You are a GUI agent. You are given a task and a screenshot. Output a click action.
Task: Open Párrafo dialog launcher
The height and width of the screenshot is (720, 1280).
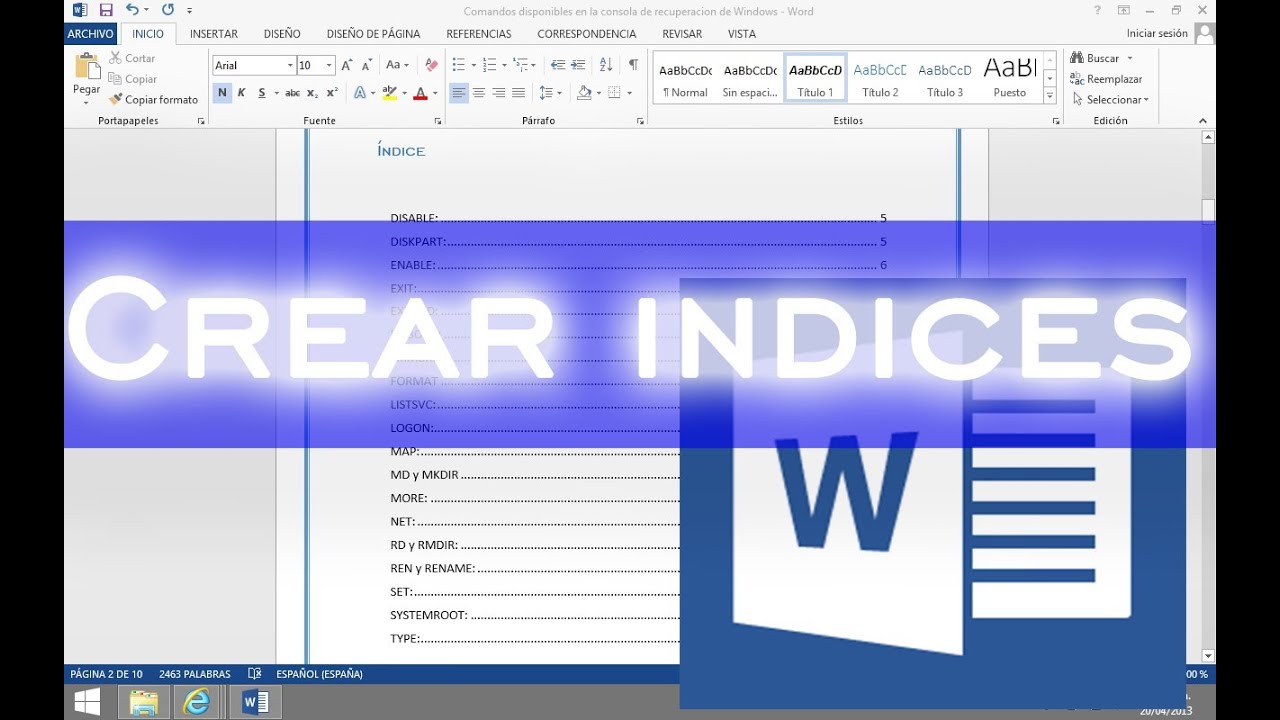pos(640,121)
